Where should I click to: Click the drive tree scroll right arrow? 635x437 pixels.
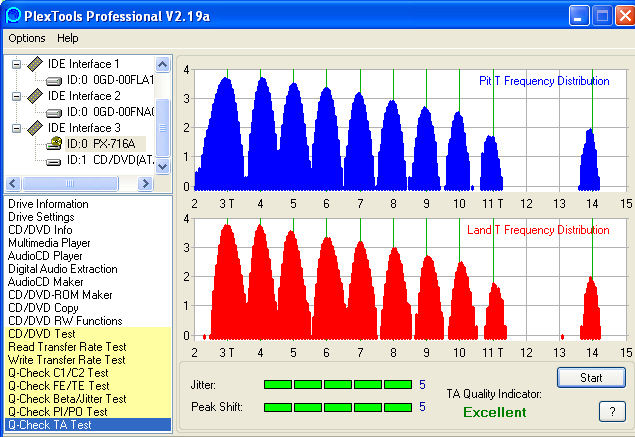[x=145, y=183]
